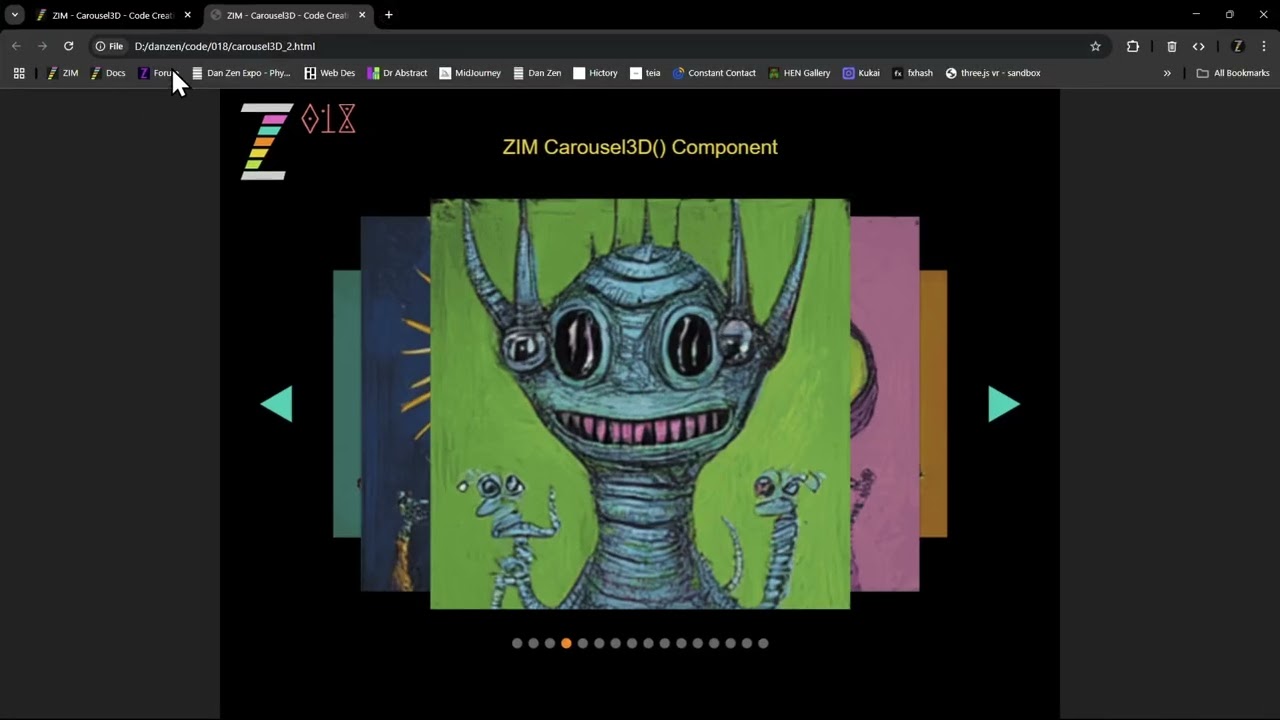
Task: Open the All Bookmarks folder
Action: pos(1233,73)
